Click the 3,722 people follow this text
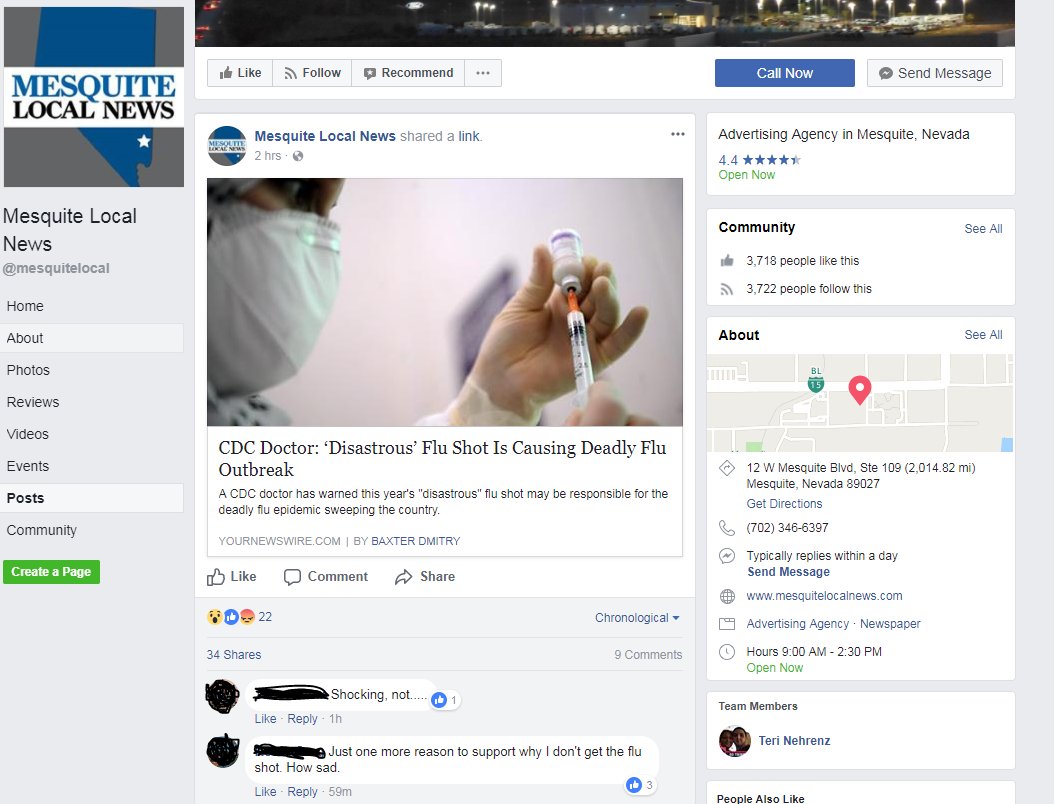Screen dimensions: 1054x804 pos(809,289)
